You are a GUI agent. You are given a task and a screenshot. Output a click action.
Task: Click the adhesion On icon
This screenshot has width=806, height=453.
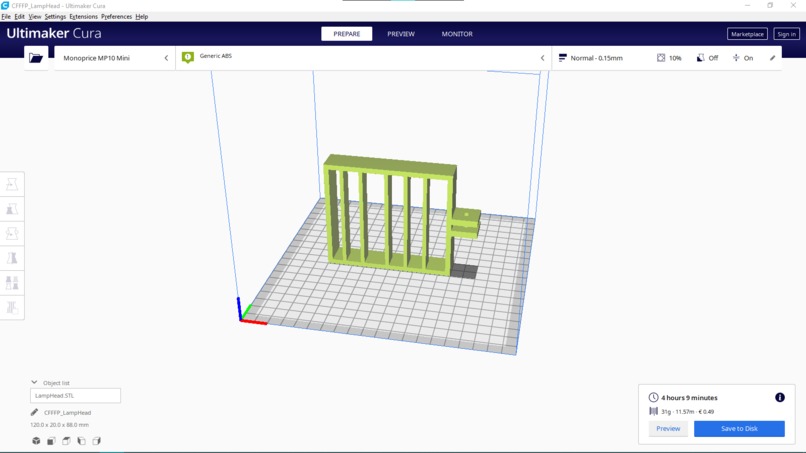[736, 58]
